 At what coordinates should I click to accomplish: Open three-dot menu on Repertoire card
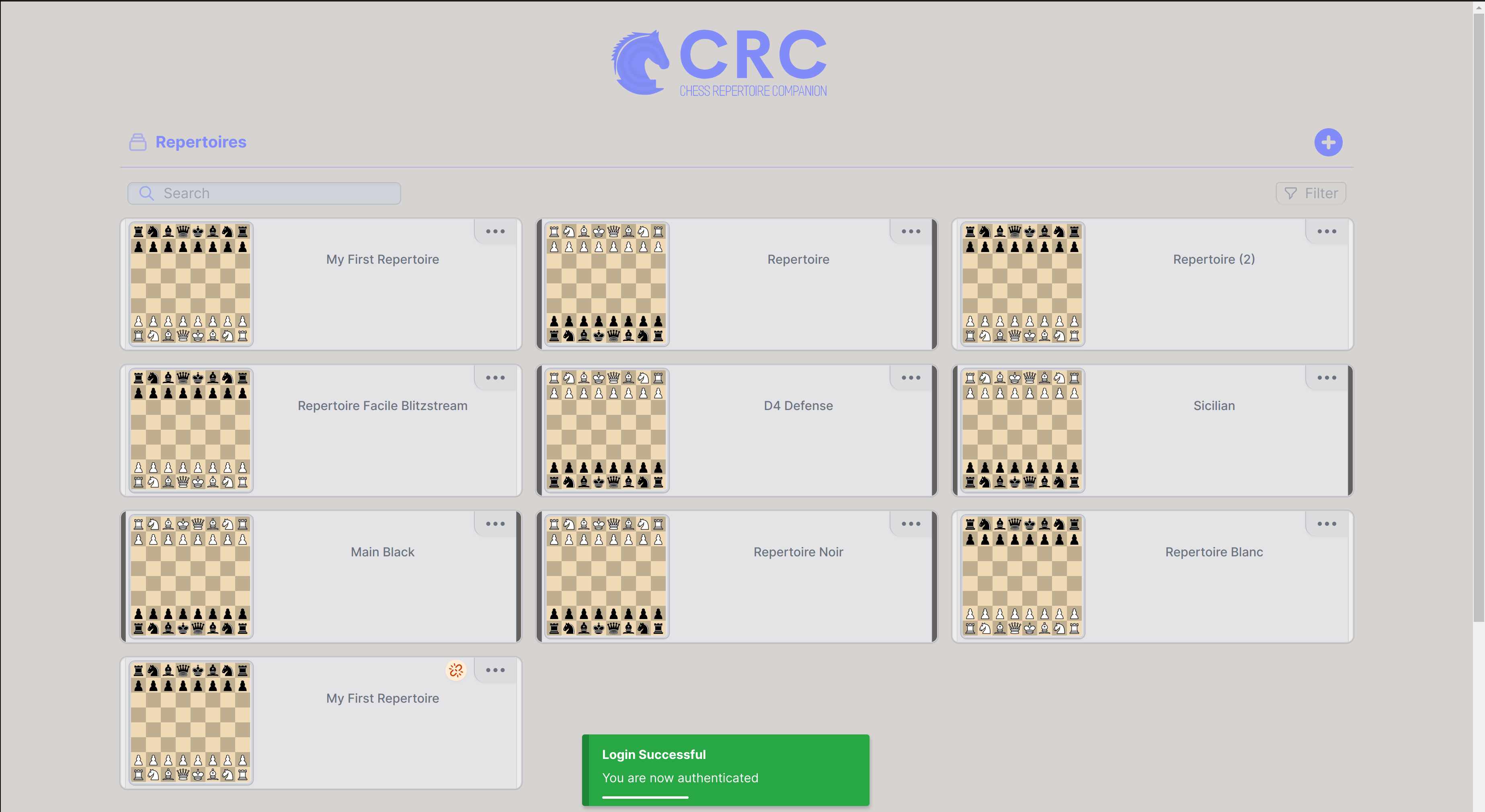click(911, 232)
